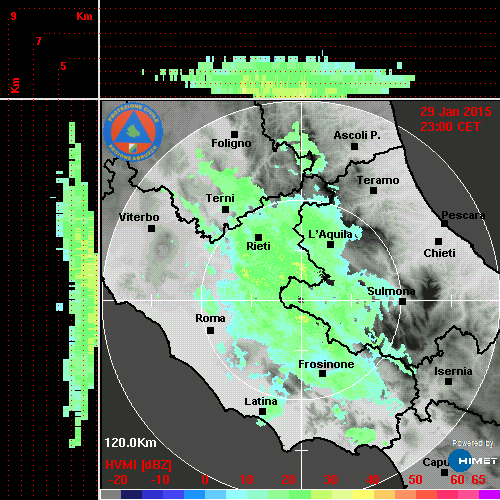Click the Latina city marker
The image size is (500, 500).
(263, 412)
